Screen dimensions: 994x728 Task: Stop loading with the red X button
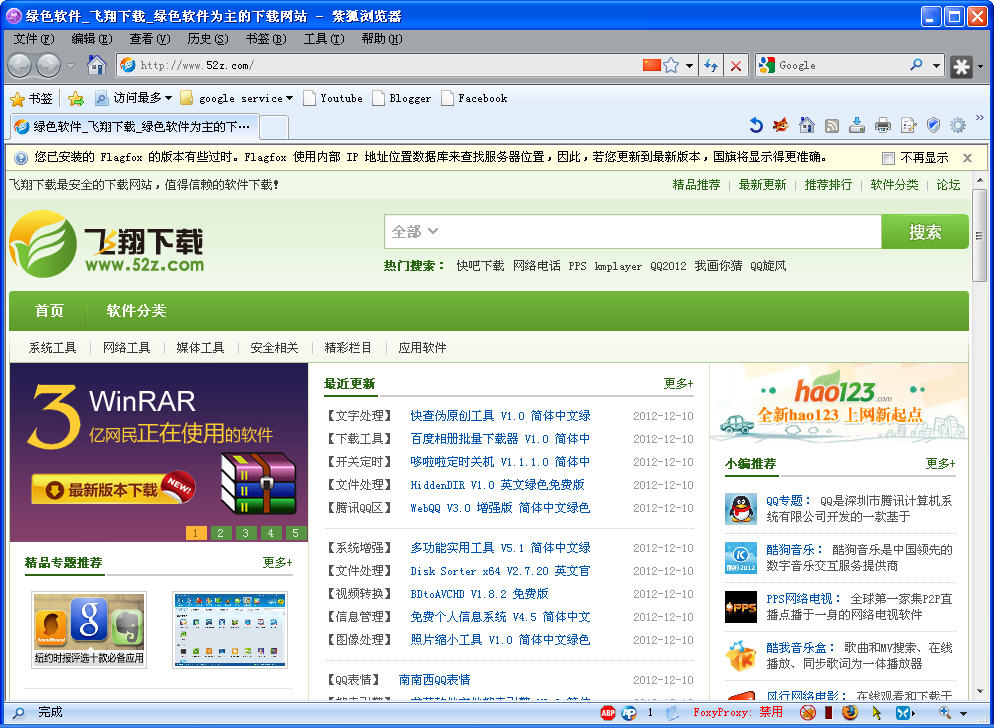tap(736, 65)
